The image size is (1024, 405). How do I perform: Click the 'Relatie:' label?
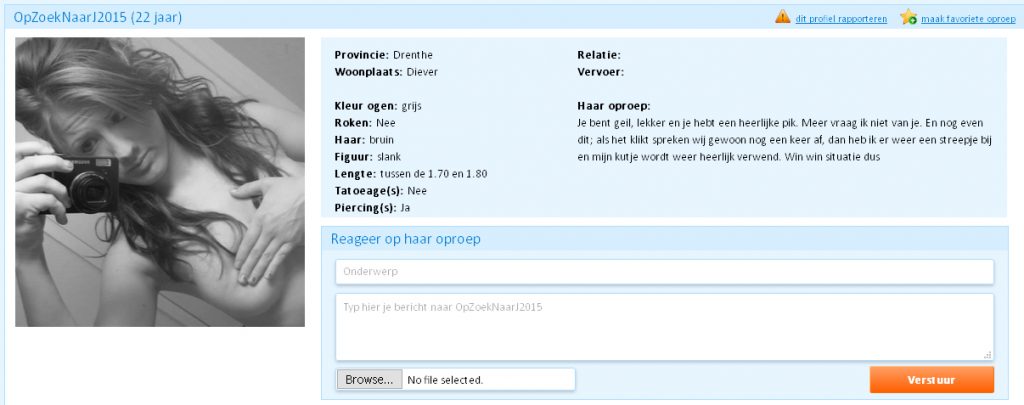point(599,55)
